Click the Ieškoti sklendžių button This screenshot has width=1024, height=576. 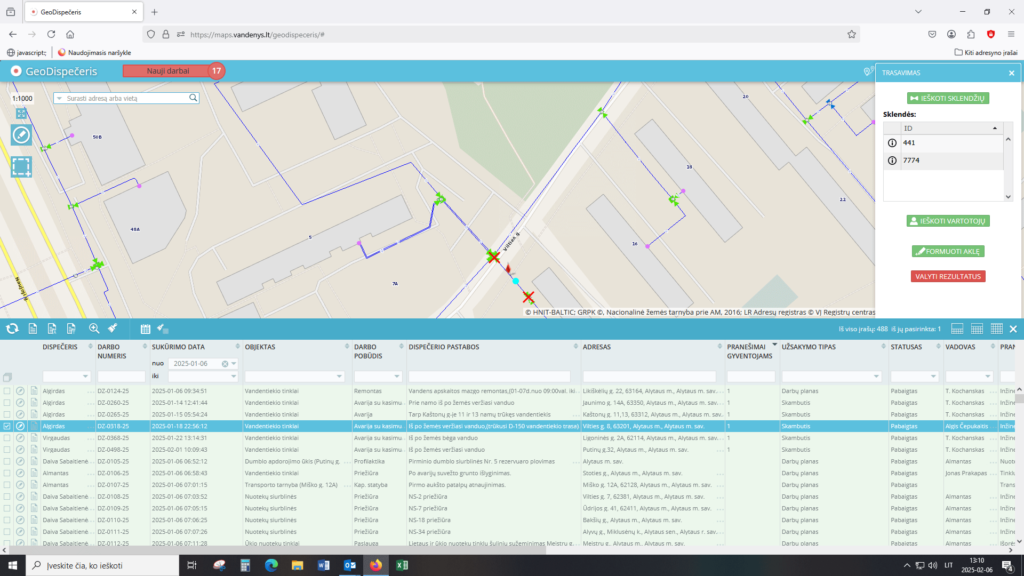(x=947, y=98)
